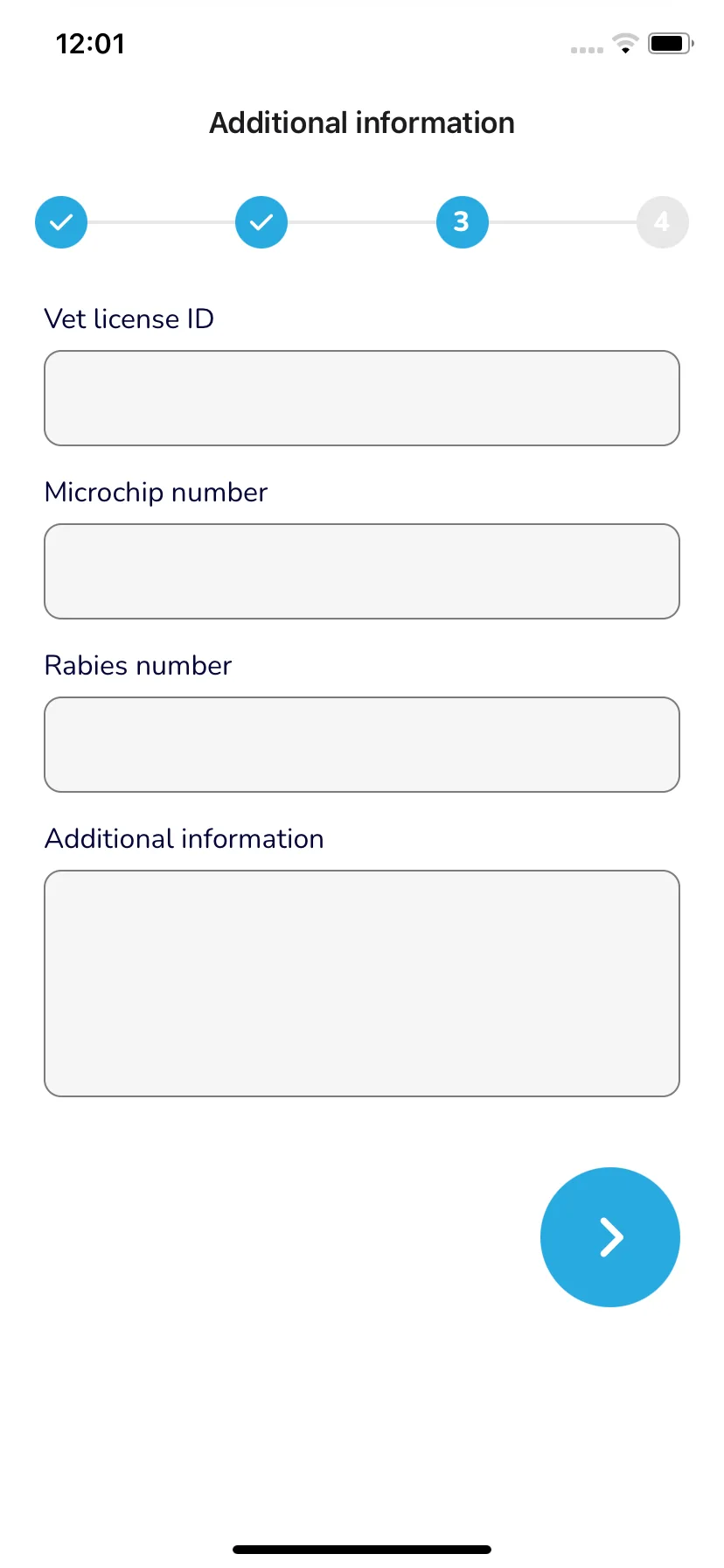
Task: Tap the "Rabies number" label
Action: tap(138, 666)
